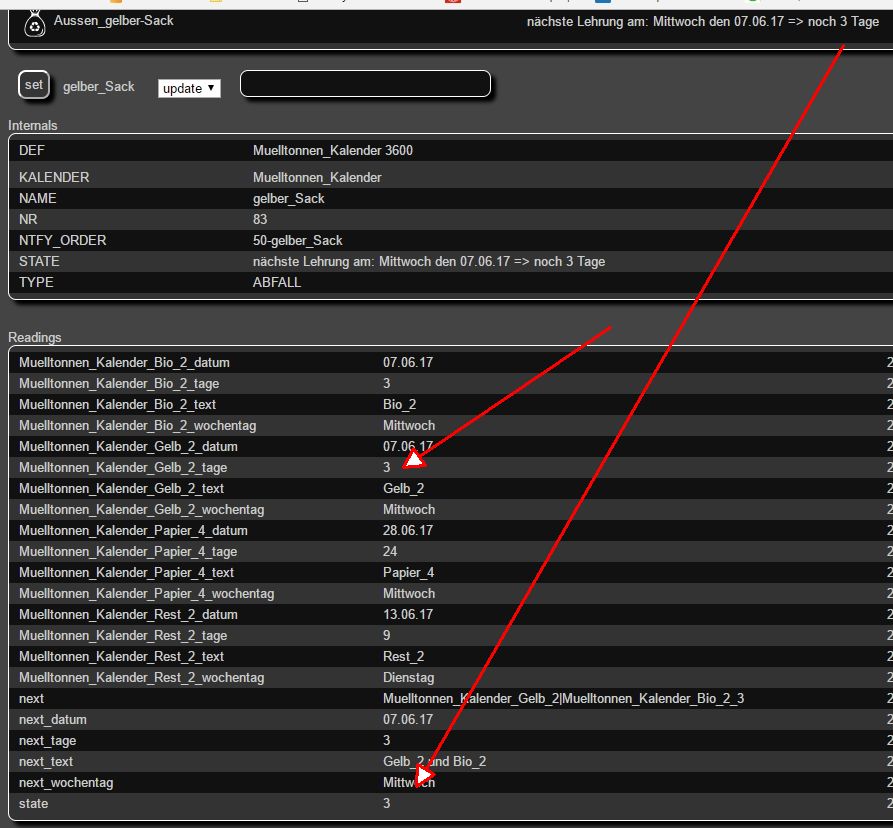The height and width of the screenshot is (828, 893).
Task: Open the Aussen_gelber-Sack device link
Action: coord(113,20)
